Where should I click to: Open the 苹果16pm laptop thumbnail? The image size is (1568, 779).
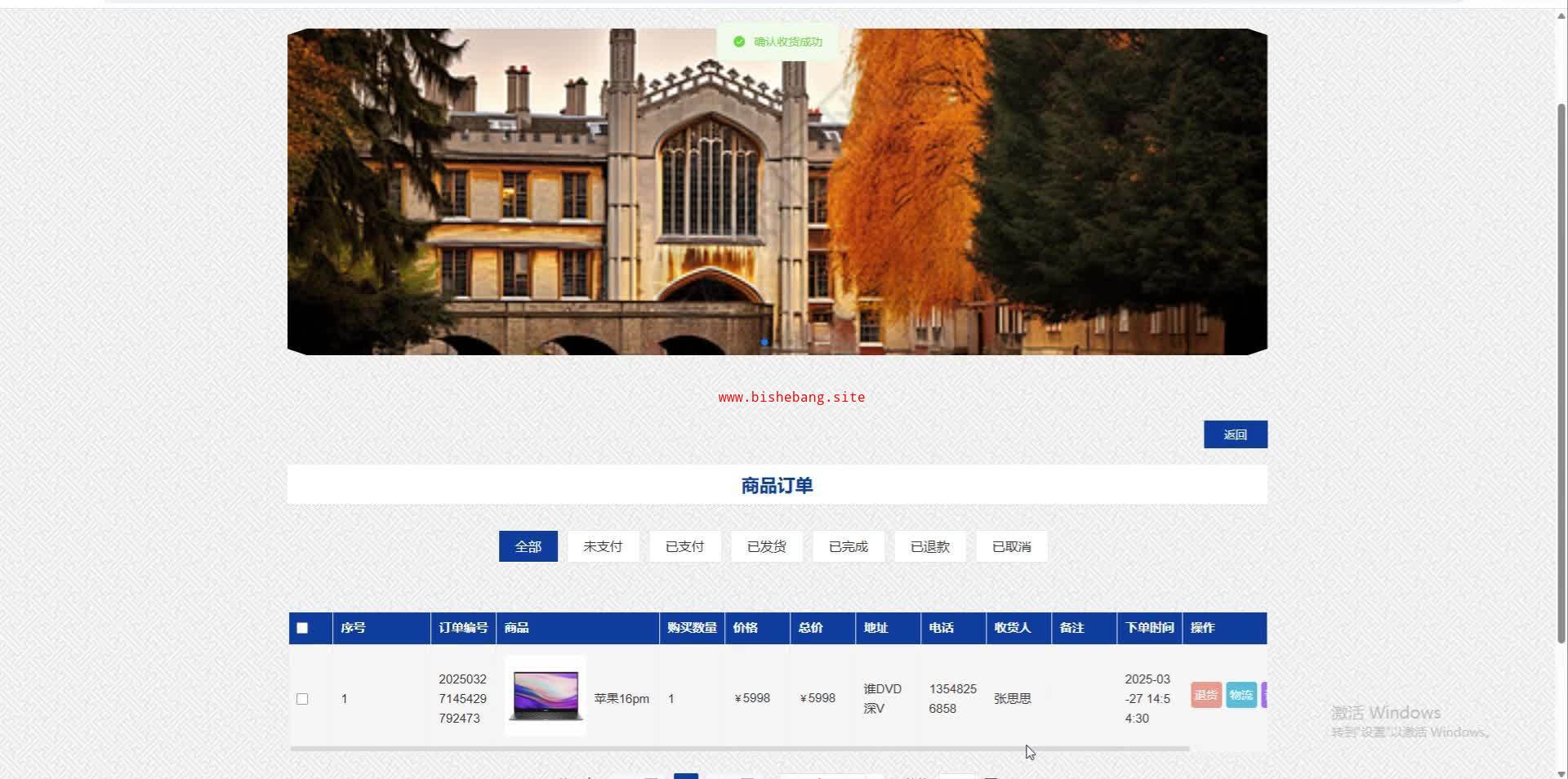546,696
